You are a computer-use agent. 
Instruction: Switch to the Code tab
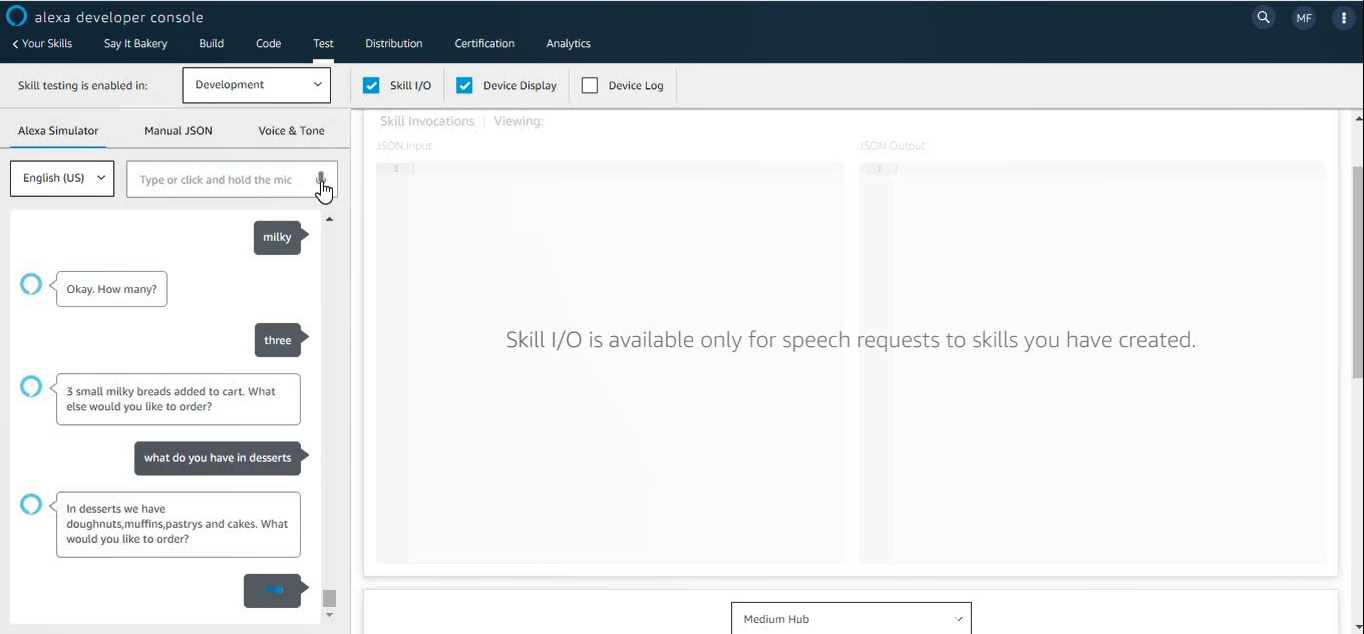pyautogui.click(x=268, y=44)
